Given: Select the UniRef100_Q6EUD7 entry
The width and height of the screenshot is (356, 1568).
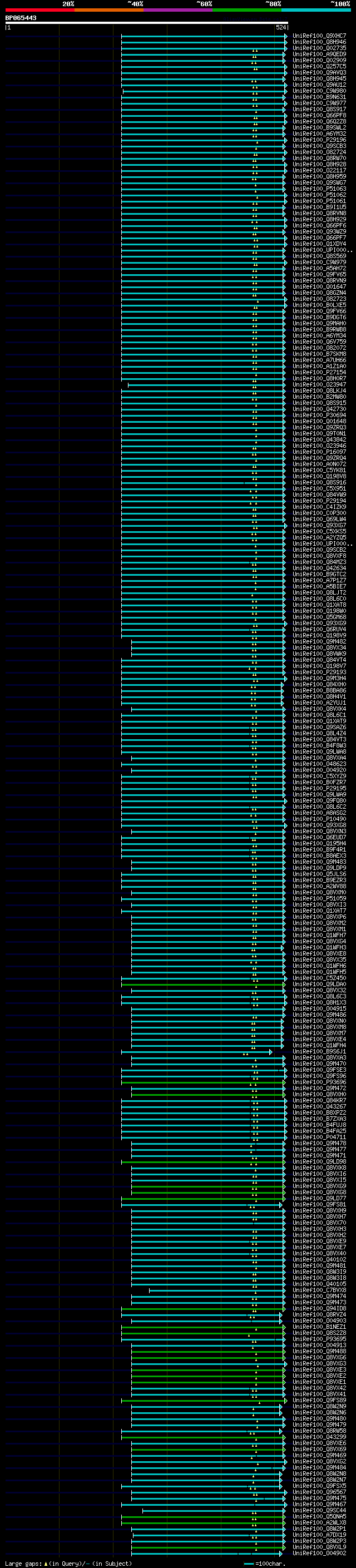Looking at the screenshot, I should 319,837.
